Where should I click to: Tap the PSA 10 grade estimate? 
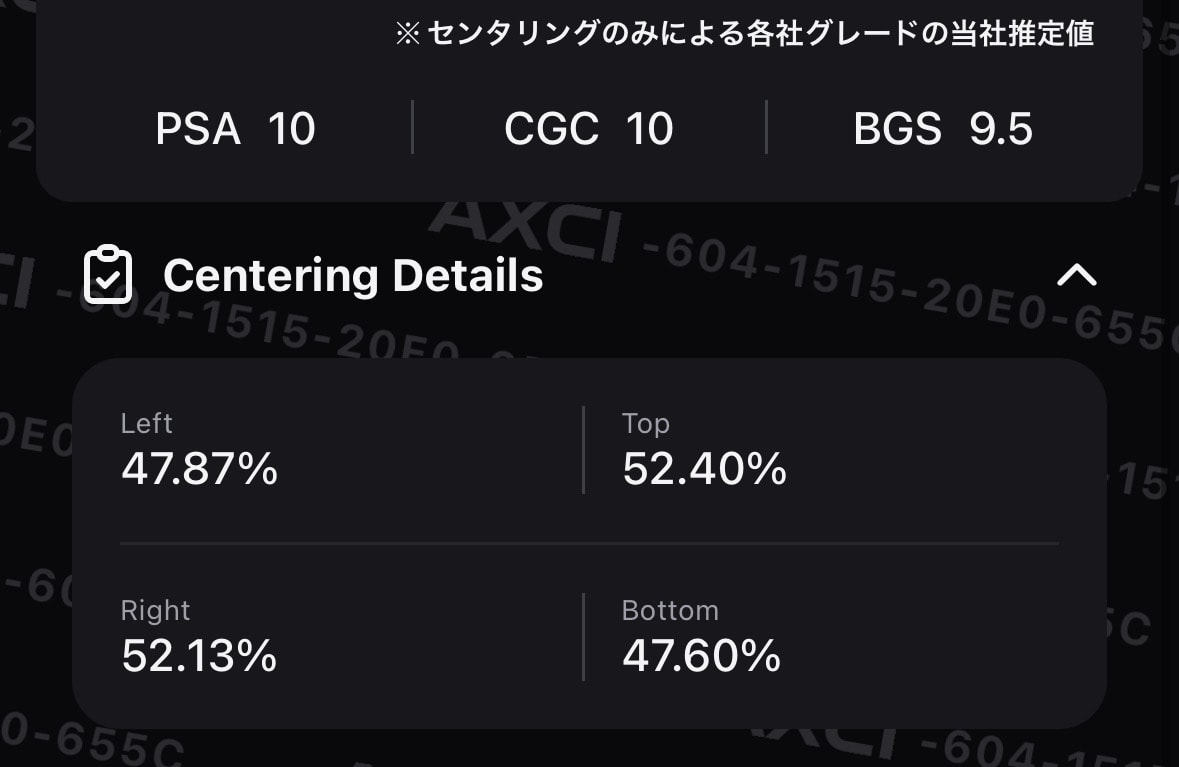click(235, 129)
